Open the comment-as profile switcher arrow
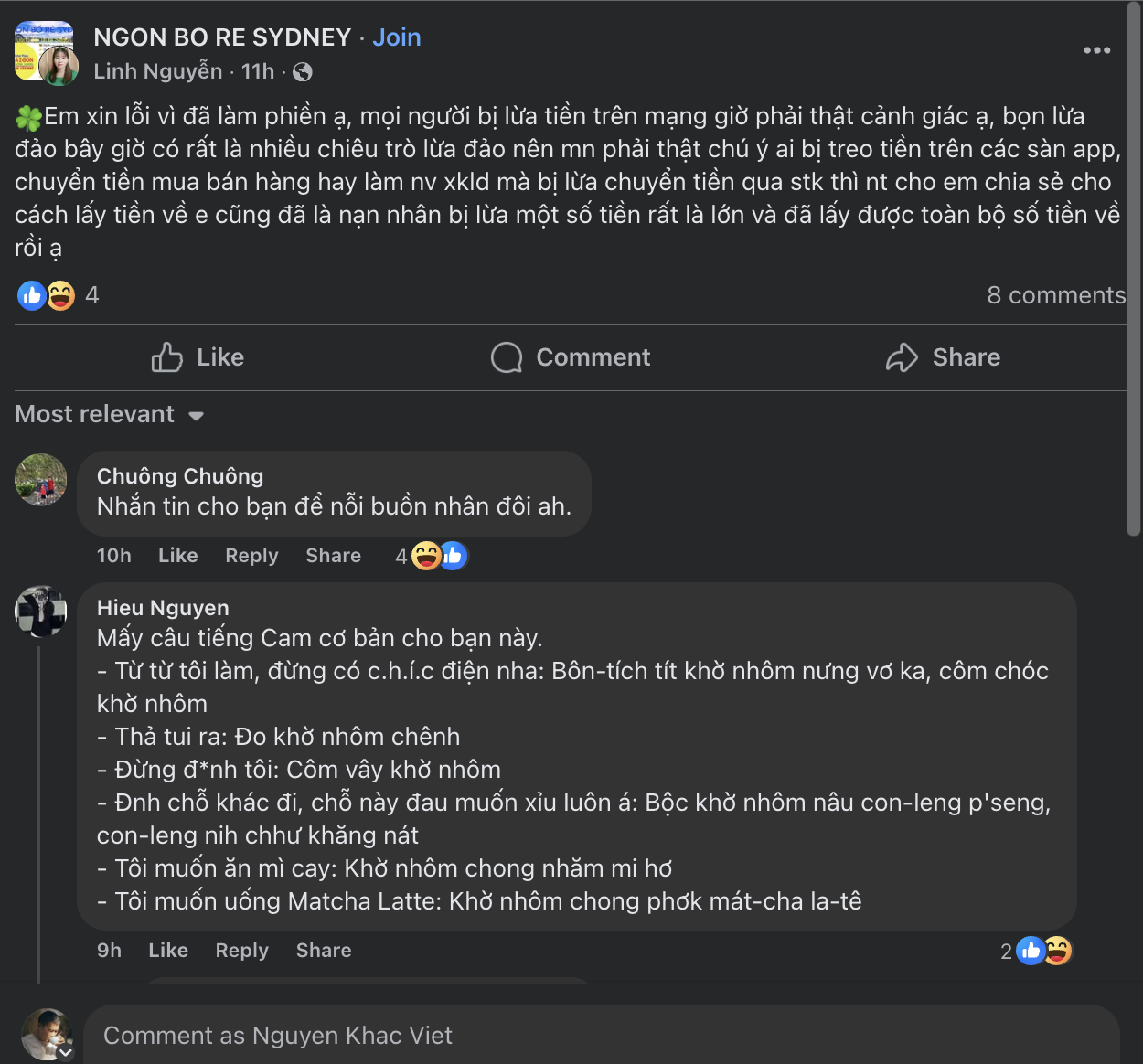Image resolution: width=1143 pixels, height=1064 pixels. tap(66, 1052)
